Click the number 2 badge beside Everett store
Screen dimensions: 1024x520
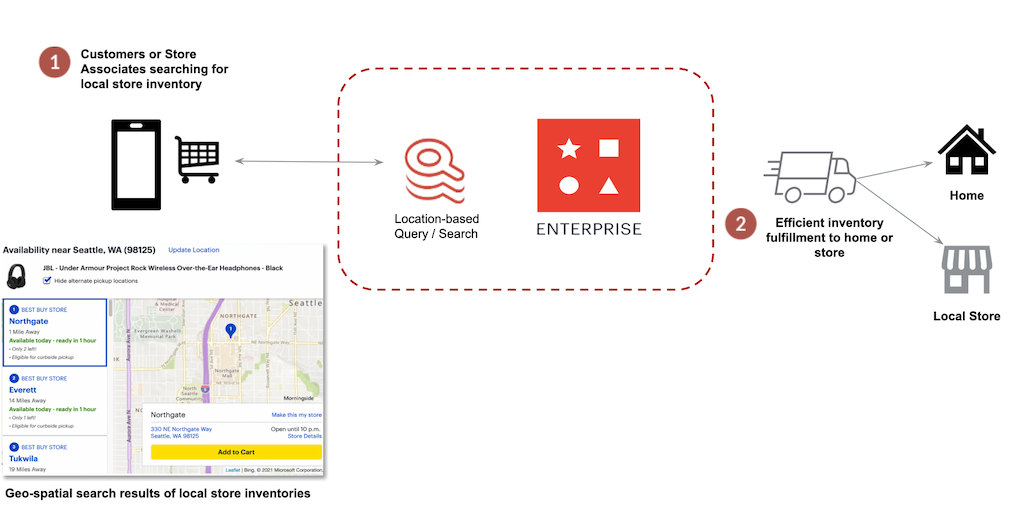coord(14,378)
